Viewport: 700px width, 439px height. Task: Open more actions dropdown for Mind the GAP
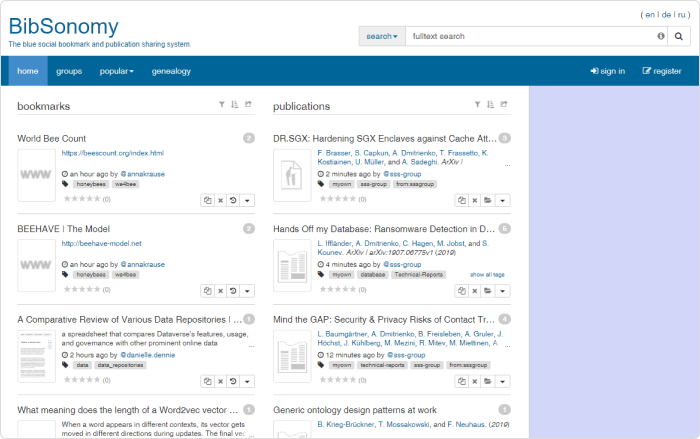coord(503,381)
